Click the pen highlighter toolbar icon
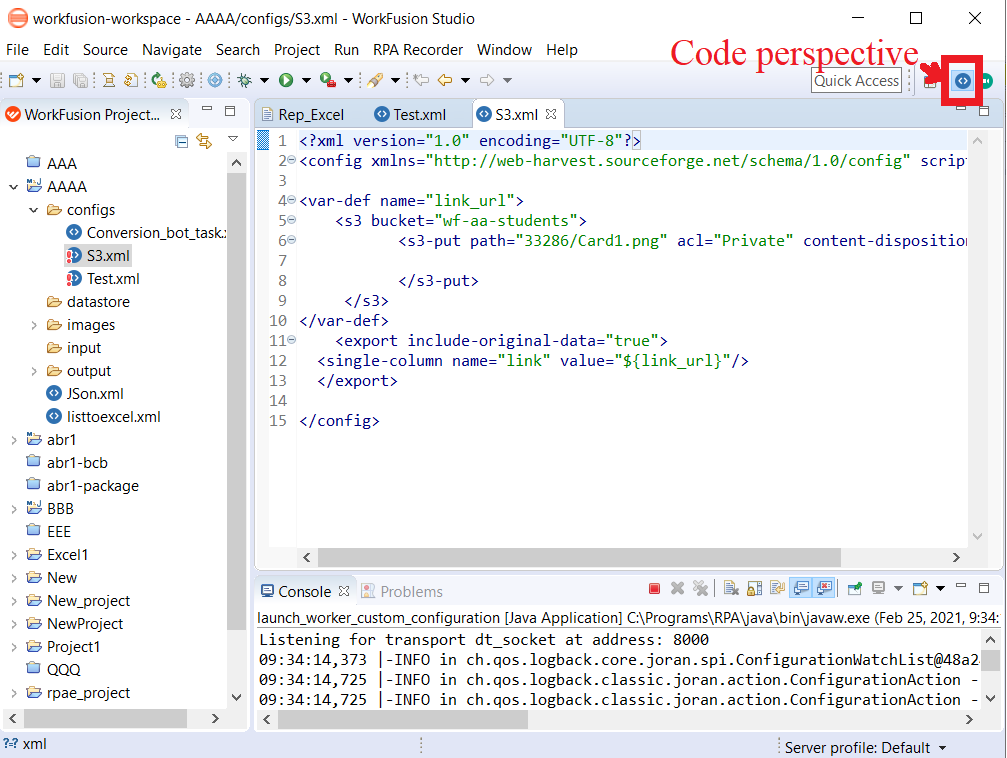This screenshot has width=1007, height=758. pos(375,80)
